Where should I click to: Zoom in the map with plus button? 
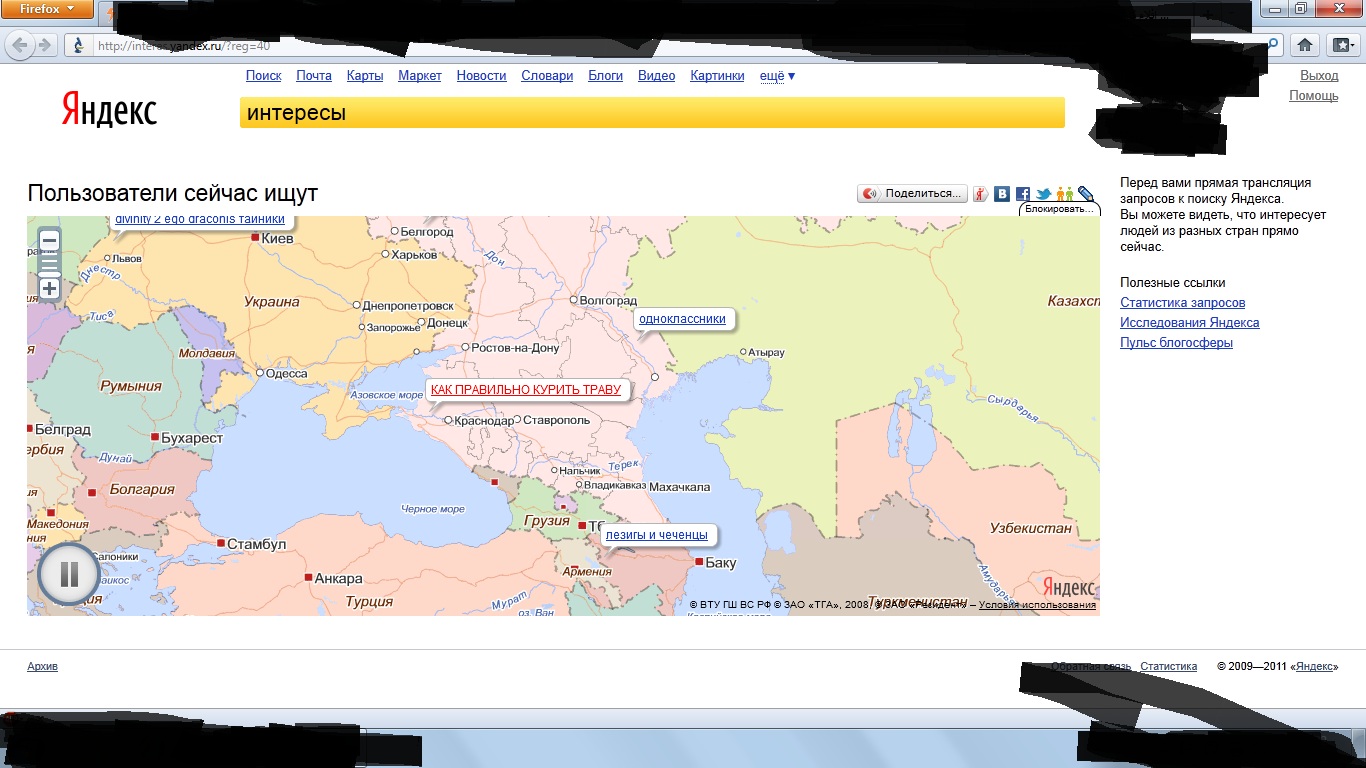[49, 289]
